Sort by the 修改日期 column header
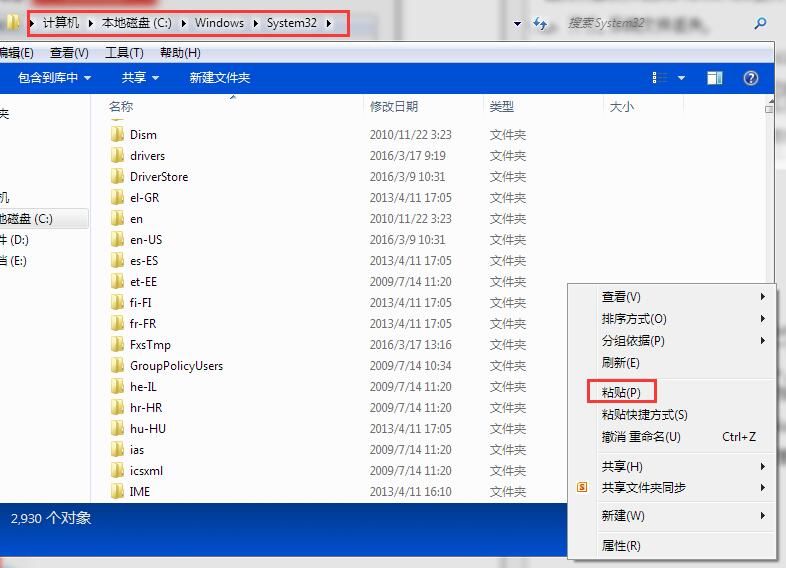The width and height of the screenshot is (786, 568). (394, 106)
